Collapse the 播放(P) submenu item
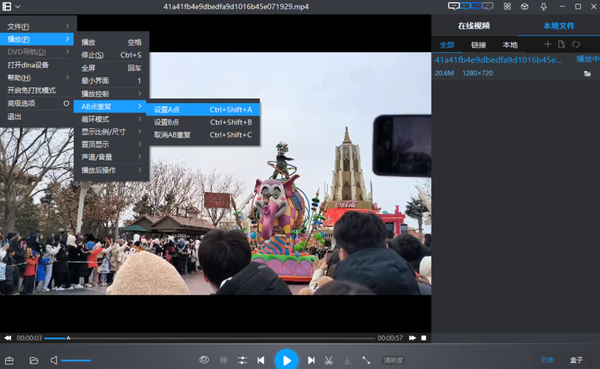This screenshot has width=600, height=369. point(37,39)
